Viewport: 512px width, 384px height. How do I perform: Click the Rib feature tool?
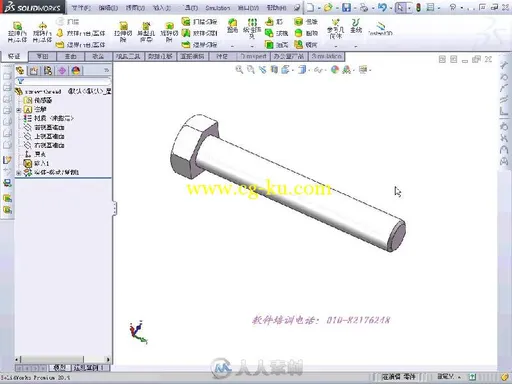[274, 22]
